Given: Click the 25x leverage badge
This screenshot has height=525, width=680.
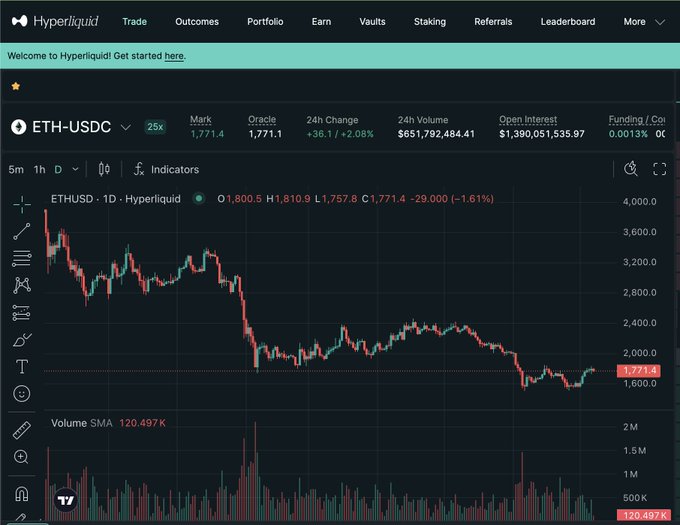Looking at the screenshot, I should coord(155,127).
